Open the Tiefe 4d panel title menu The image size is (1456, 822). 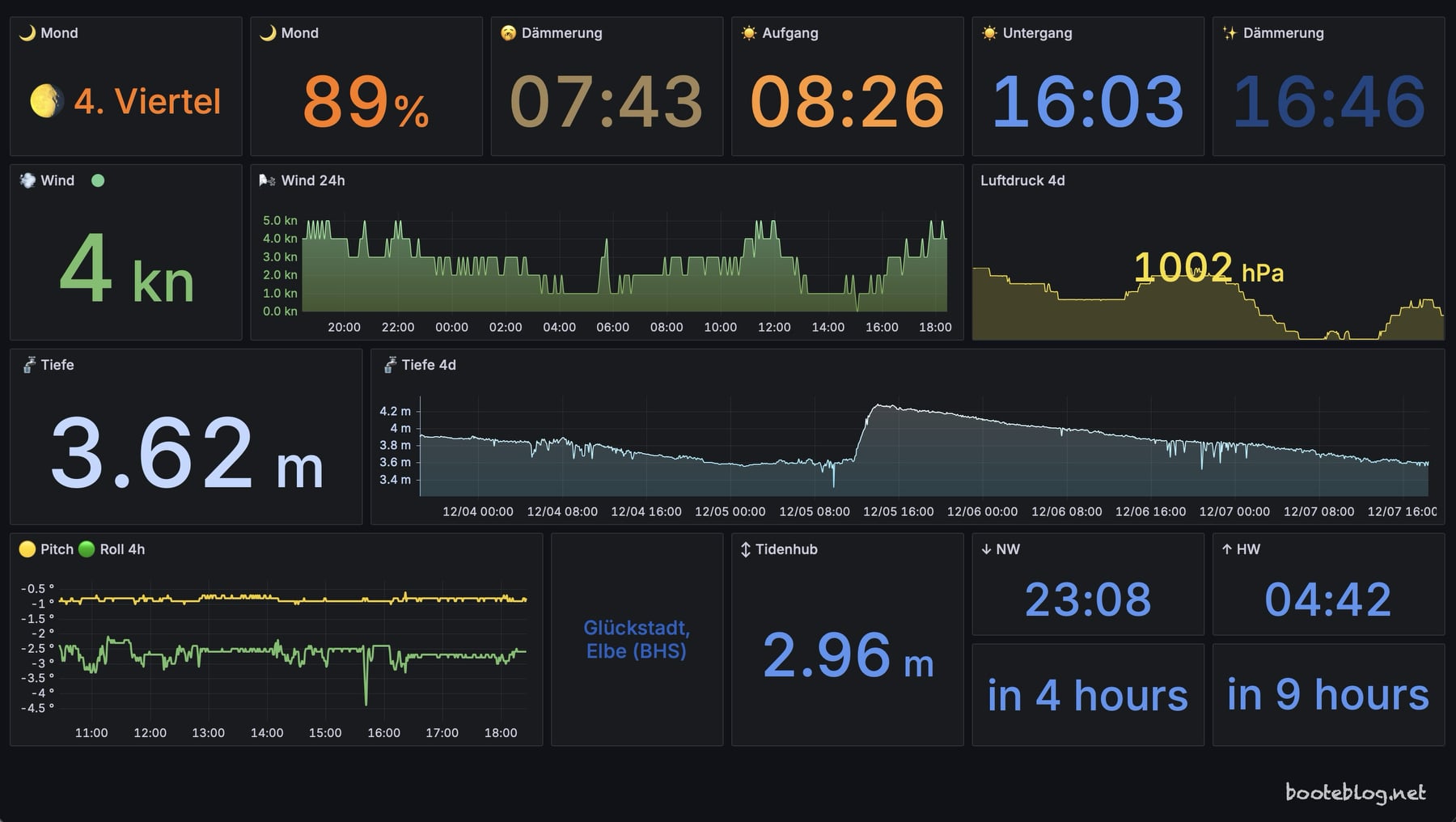coord(429,365)
